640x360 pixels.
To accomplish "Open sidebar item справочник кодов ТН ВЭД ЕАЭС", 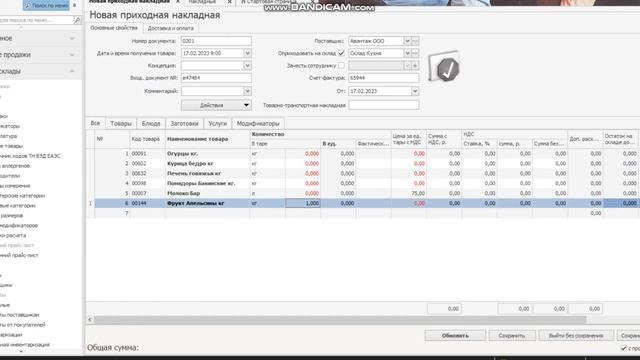I will [x=30, y=156].
